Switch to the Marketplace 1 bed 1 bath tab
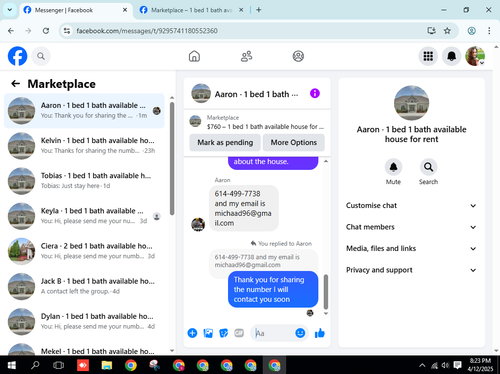The image size is (500, 374). [x=191, y=10]
